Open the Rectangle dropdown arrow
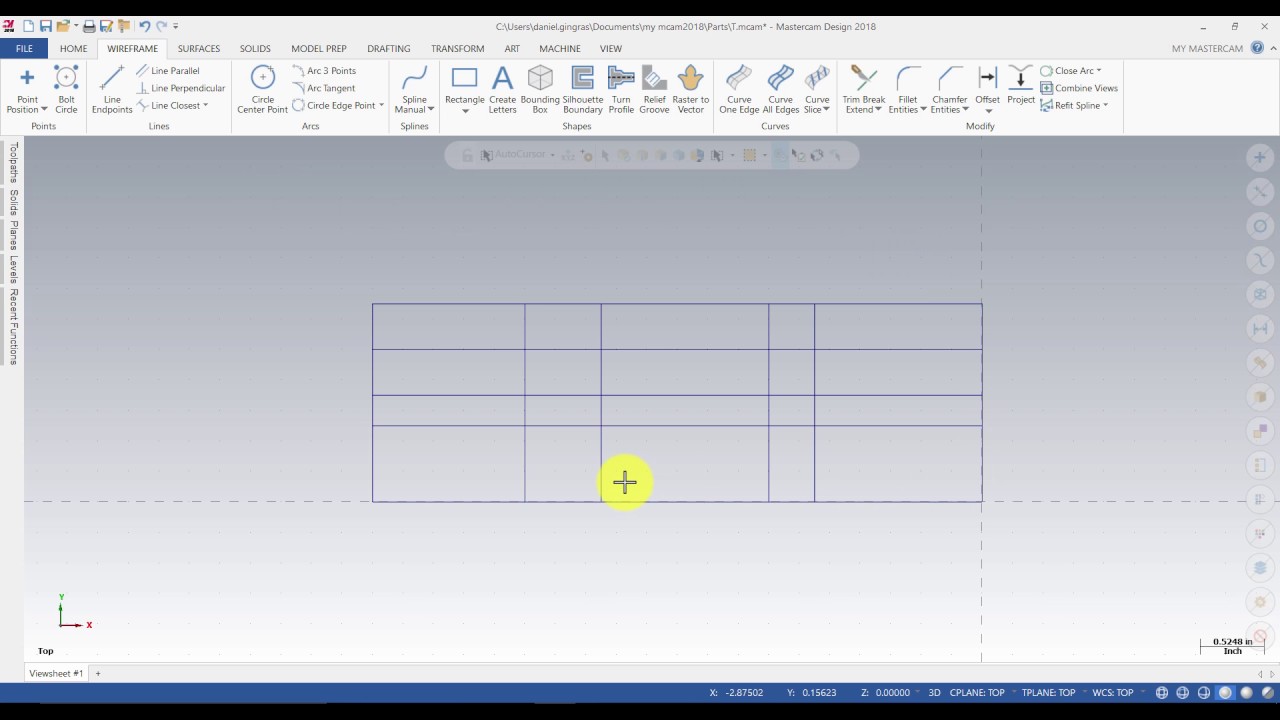1280x720 pixels. pyautogui.click(x=464, y=111)
